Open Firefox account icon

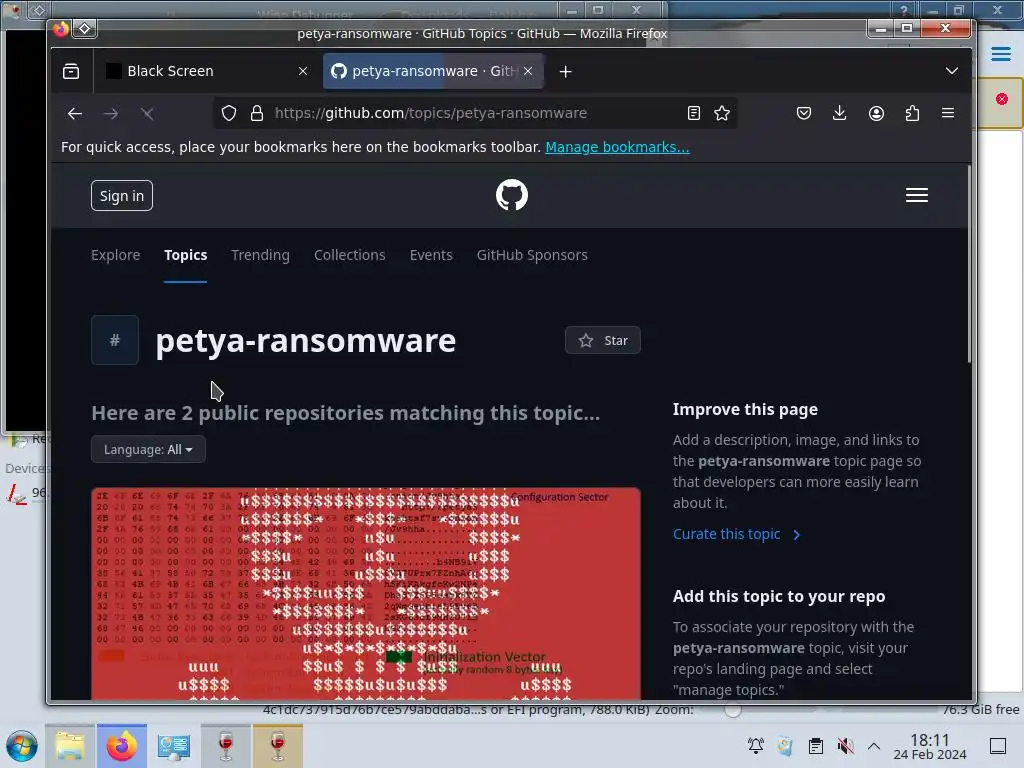(x=876, y=113)
